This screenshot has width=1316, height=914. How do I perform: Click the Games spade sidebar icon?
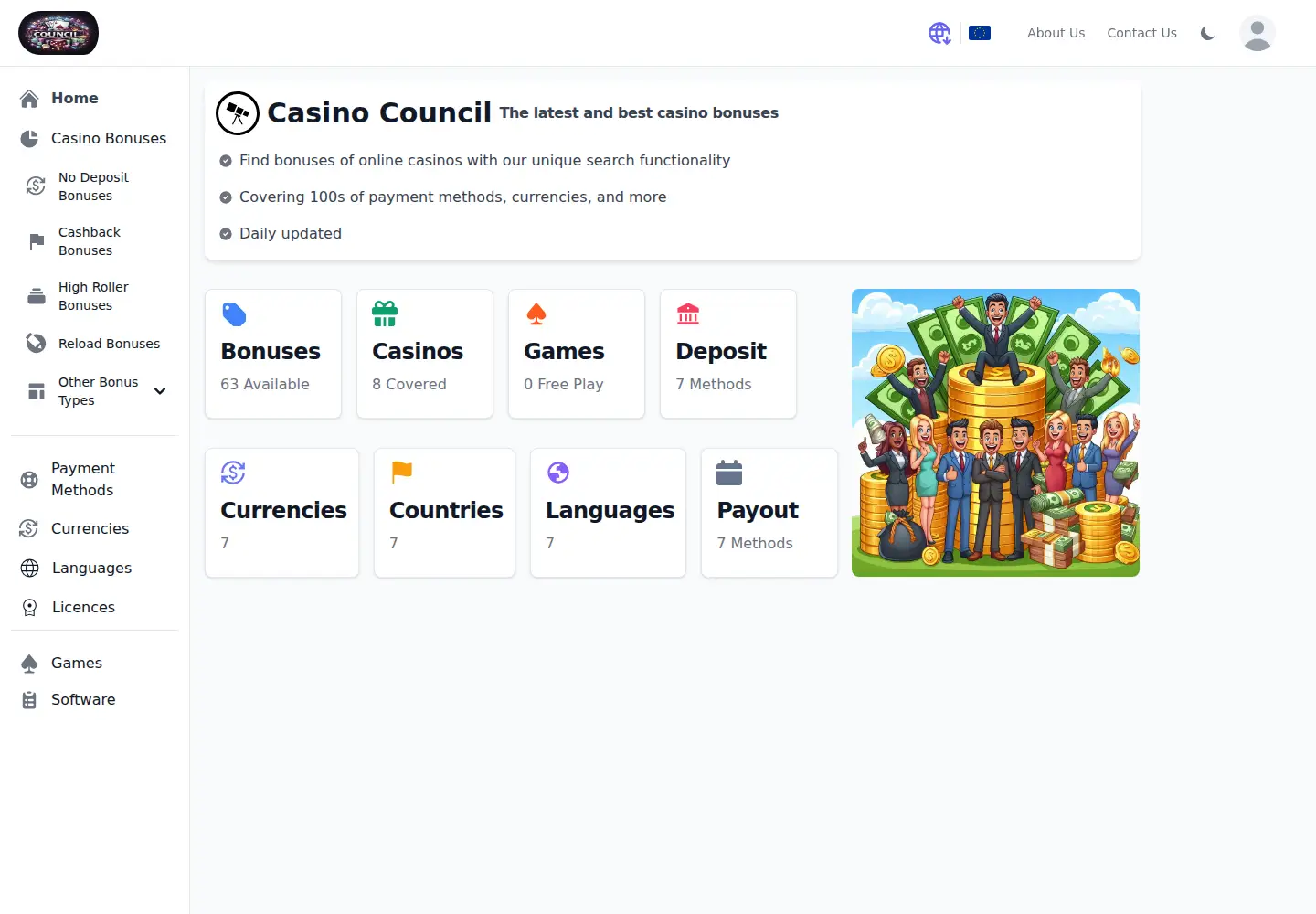pyautogui.click(x=29, y=664)
